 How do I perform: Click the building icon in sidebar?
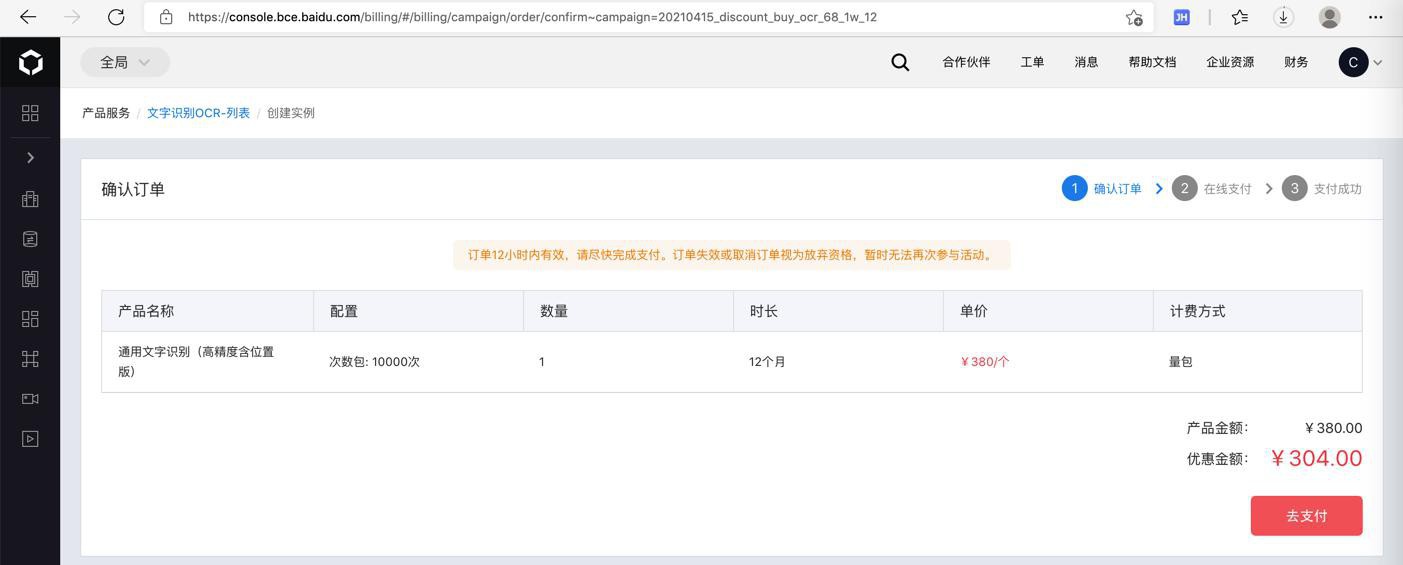(30, 199)
